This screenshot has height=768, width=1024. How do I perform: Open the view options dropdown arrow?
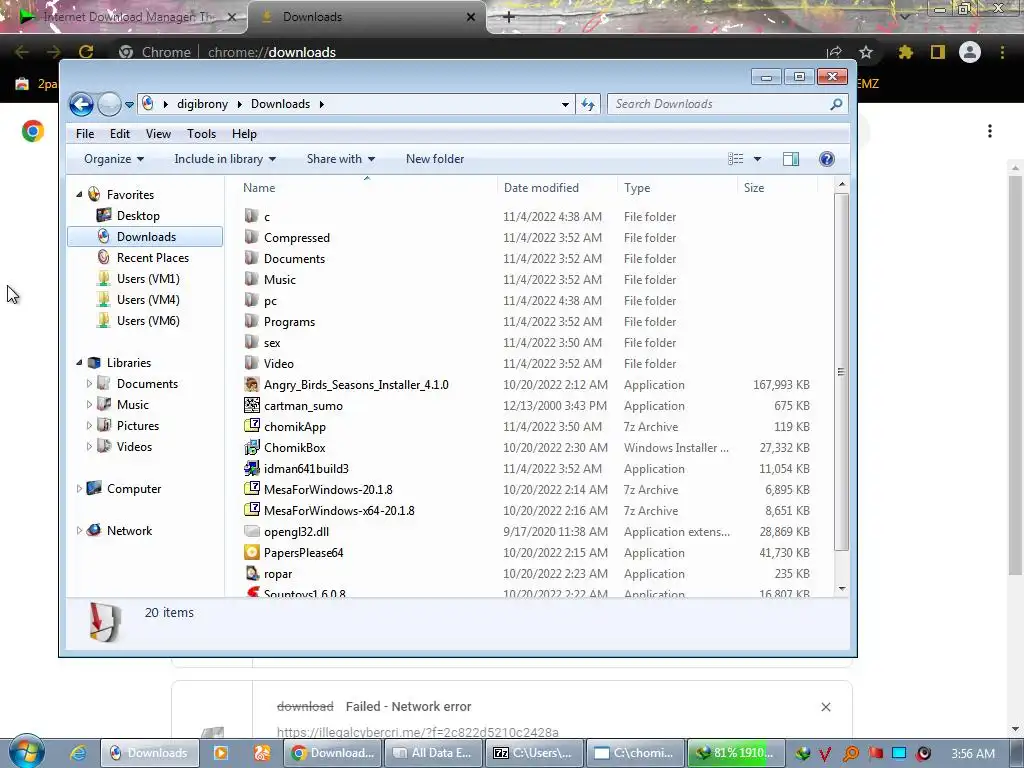pyautogui.click(x=758, y=159)
